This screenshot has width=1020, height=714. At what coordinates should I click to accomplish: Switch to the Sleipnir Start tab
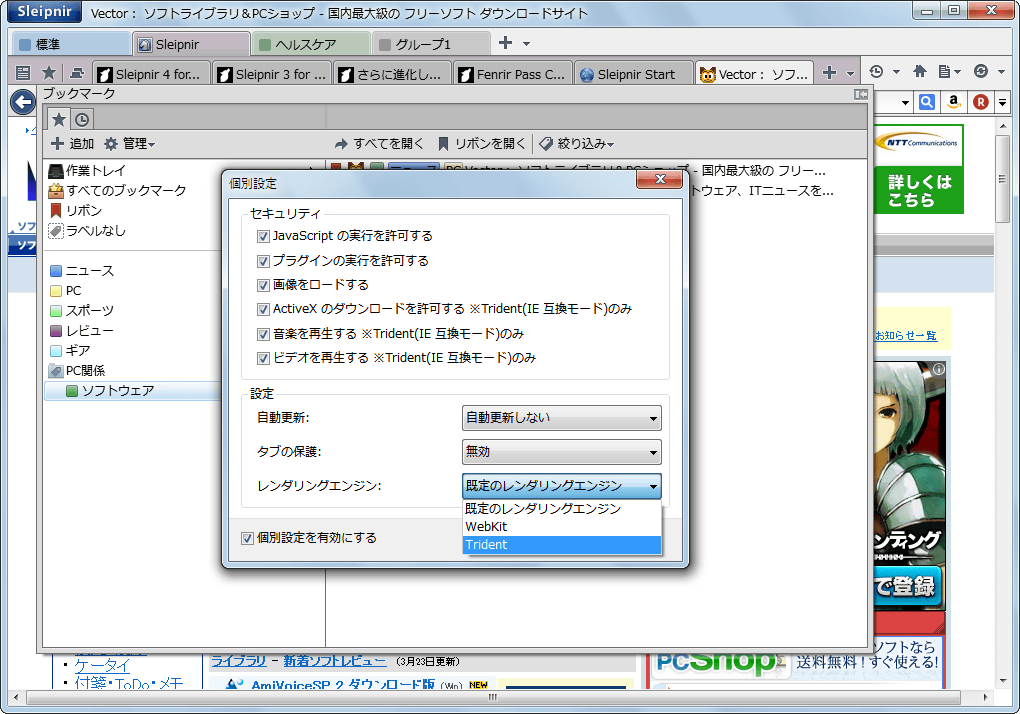633,74
